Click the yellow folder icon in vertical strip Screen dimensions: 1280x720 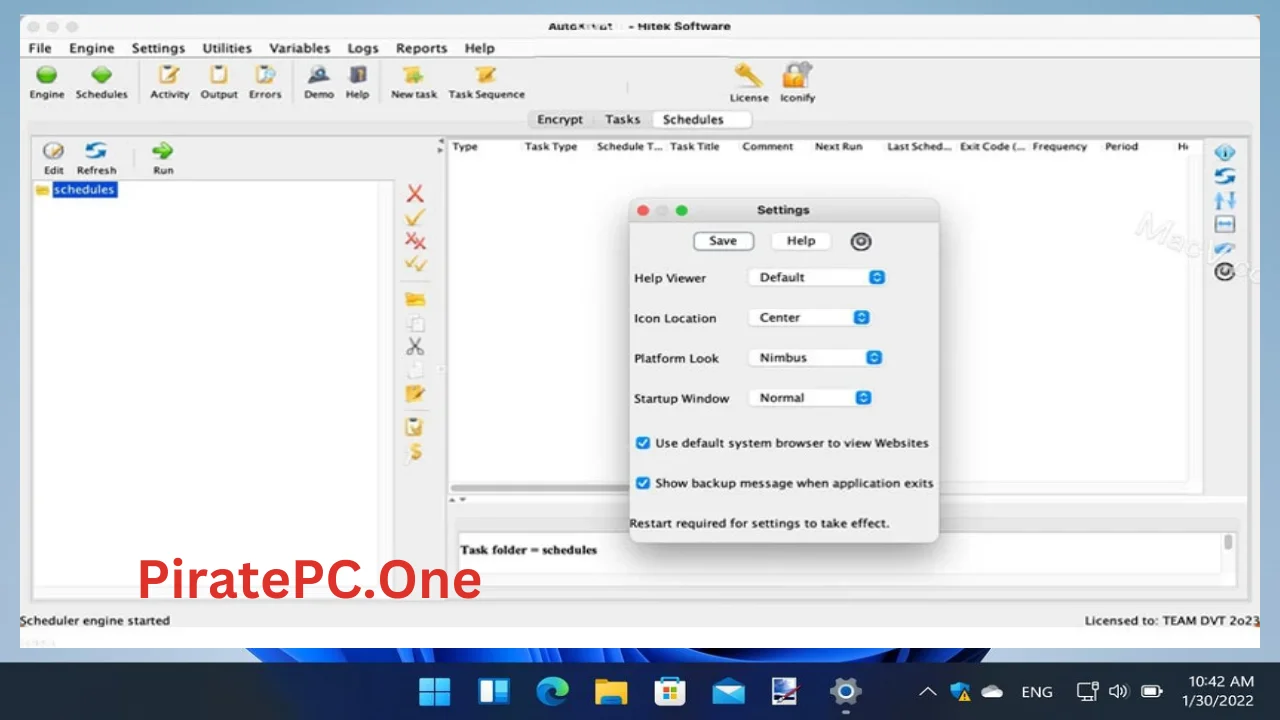coord(415,299)
